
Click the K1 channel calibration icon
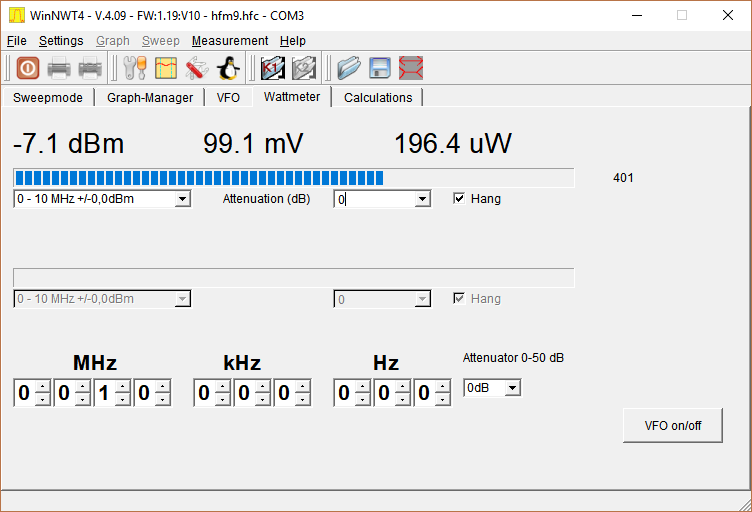(273, 68)
